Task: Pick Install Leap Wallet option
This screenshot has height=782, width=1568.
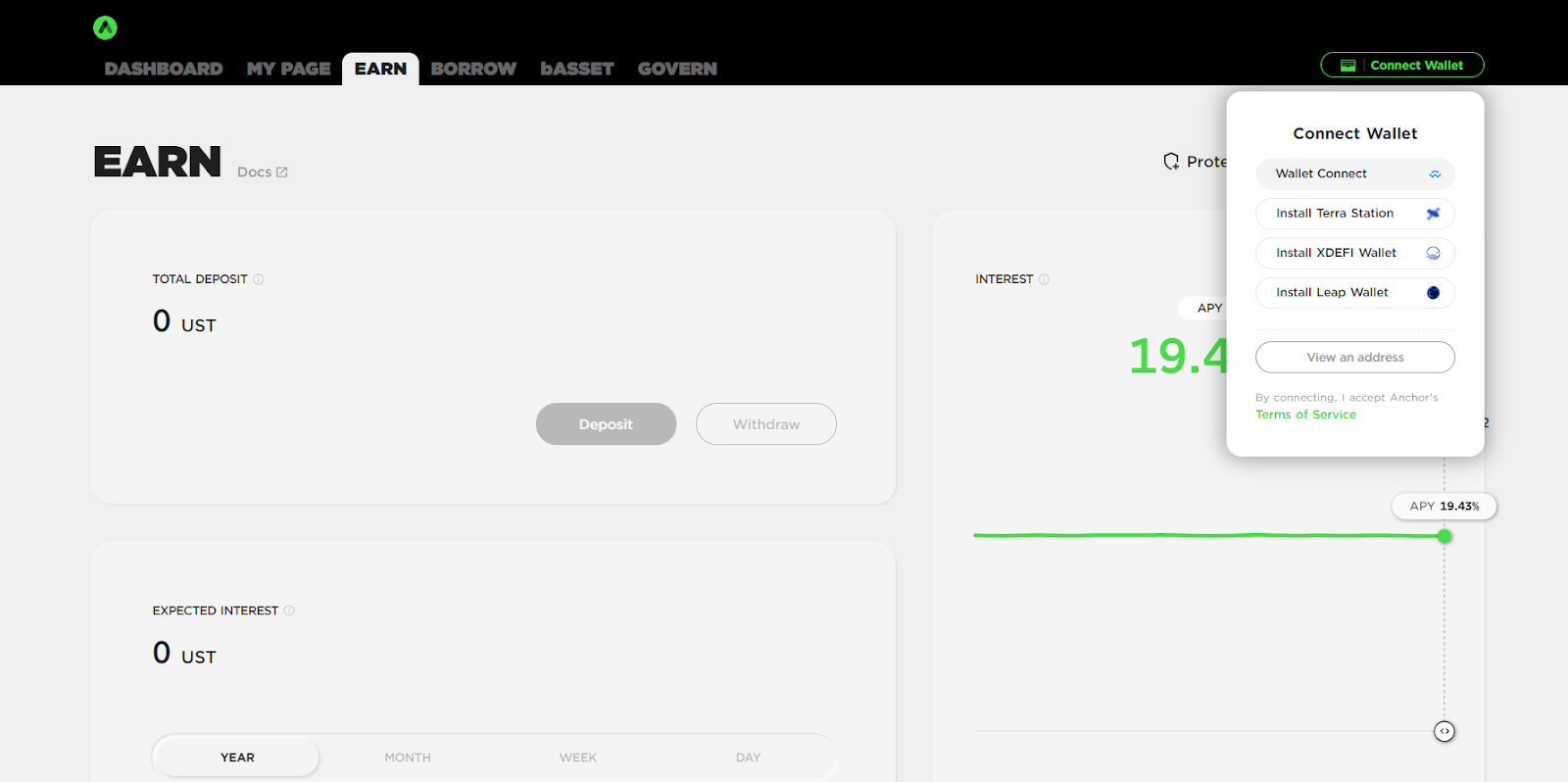Action: (1355, 292)
